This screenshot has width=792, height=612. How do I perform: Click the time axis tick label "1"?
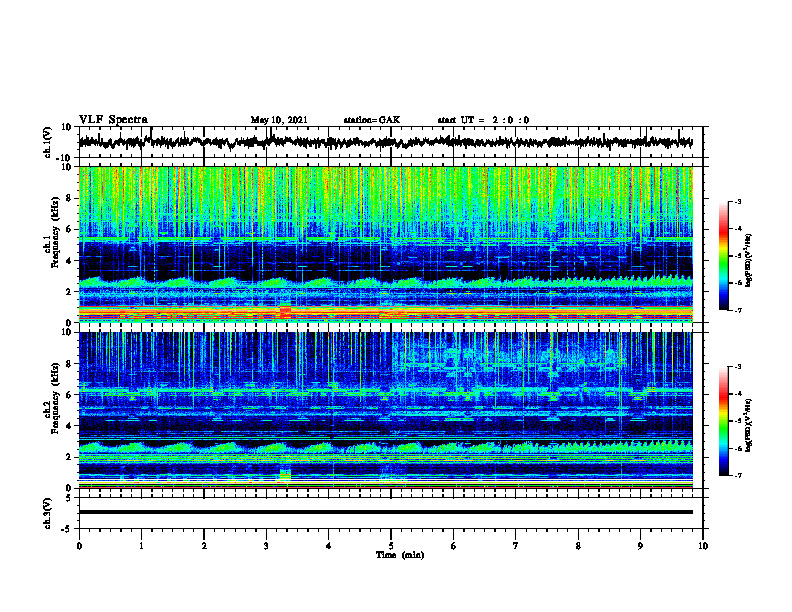(141, 546)
